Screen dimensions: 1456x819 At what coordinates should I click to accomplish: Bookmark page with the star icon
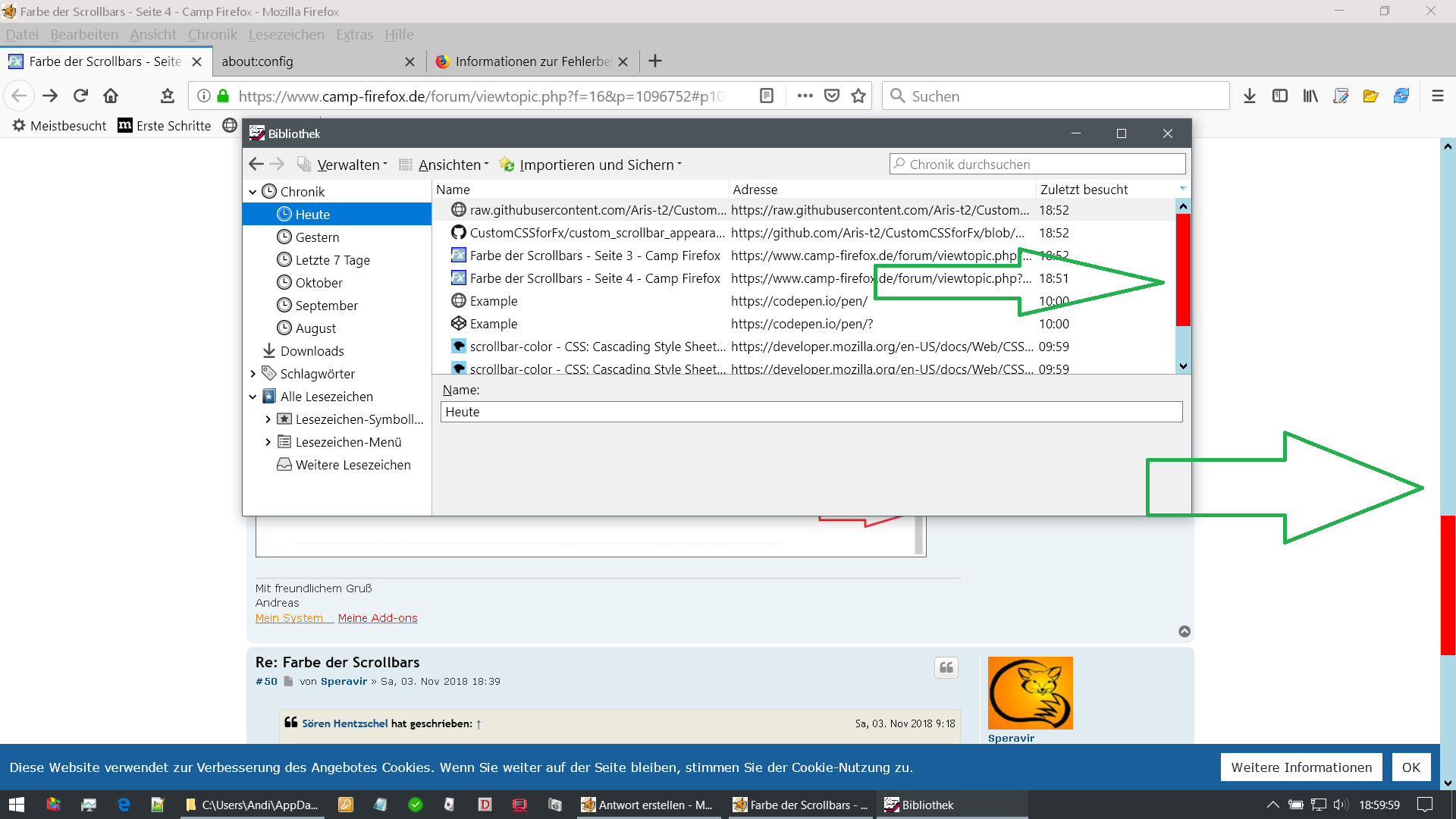tap(858, 96)
